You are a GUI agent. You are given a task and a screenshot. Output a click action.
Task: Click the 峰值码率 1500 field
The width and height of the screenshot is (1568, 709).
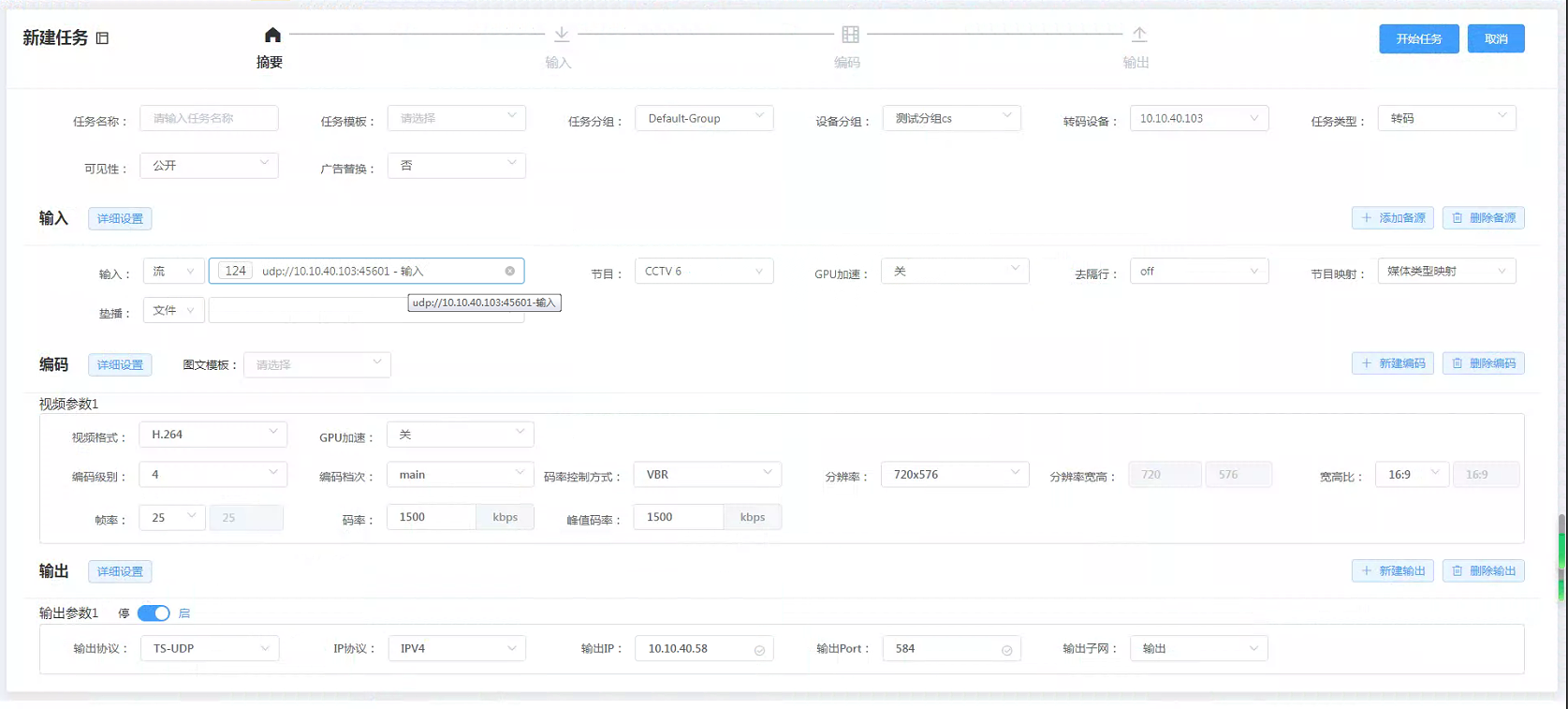[679, 517]
